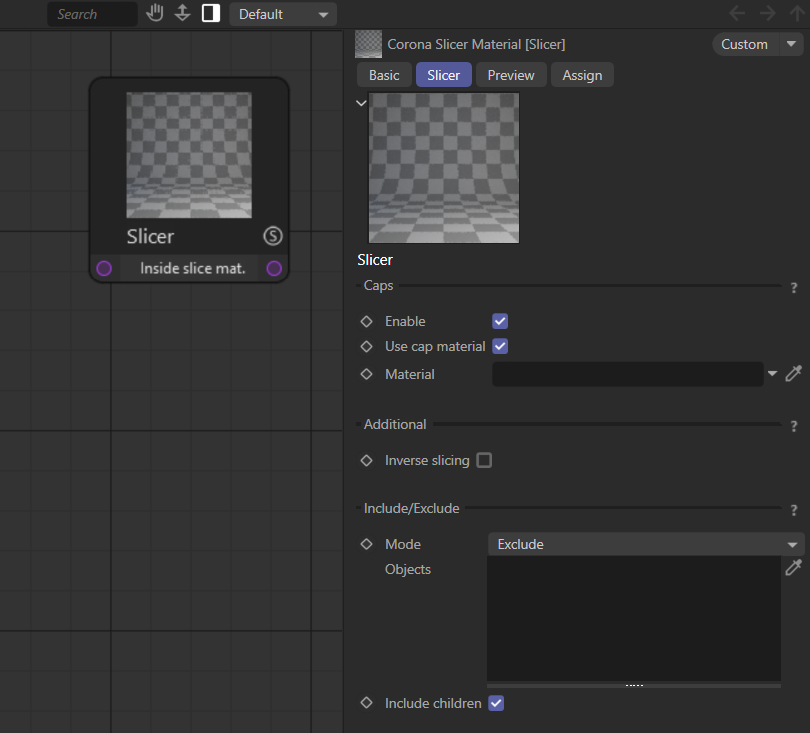Image resolution: width=810 pixels, height=733 pixels.
Task: Click the Objects list eyedropper icon
Action: [x=793, y=568]
